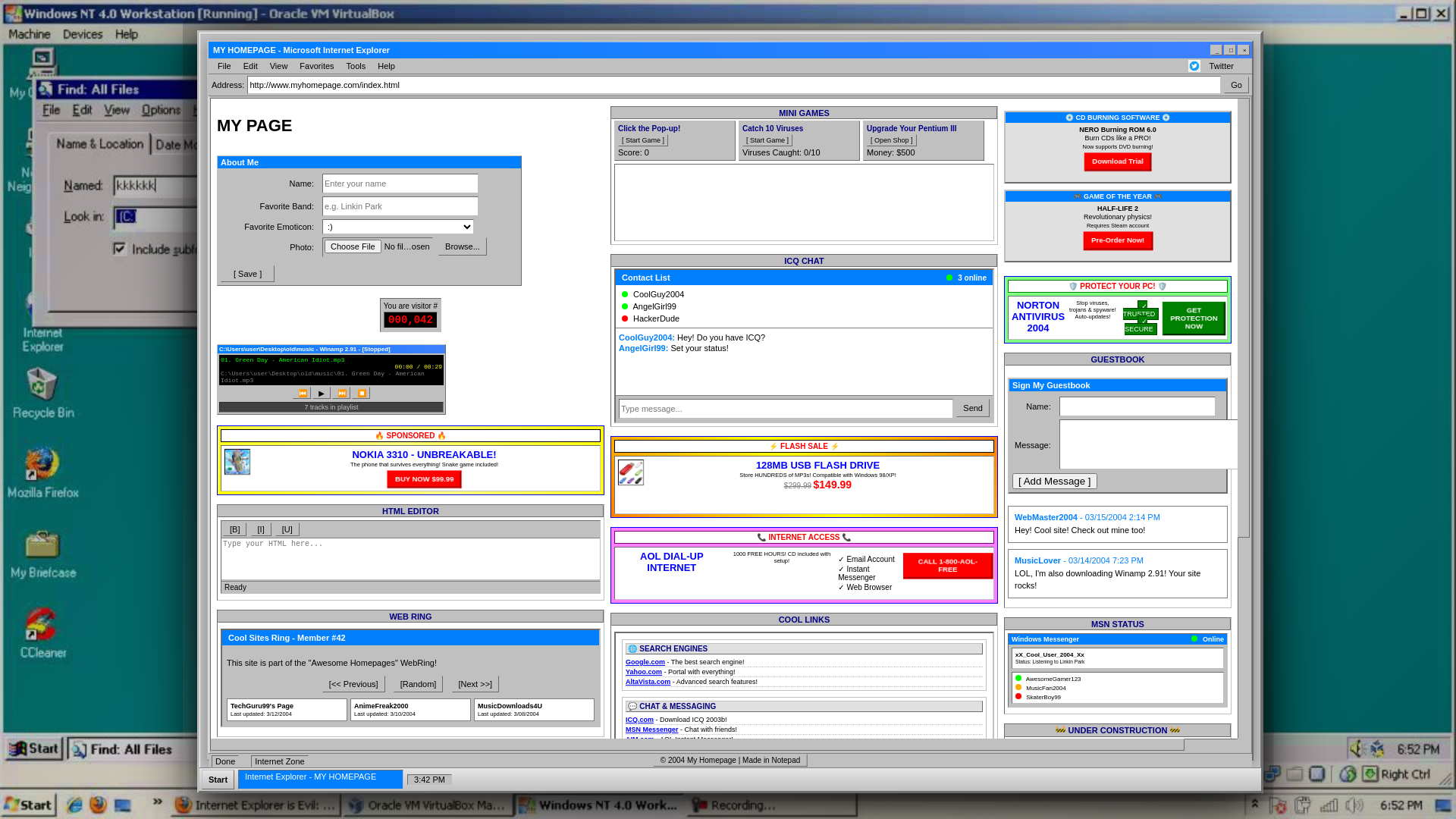The image size is (1456, 819).
Task: Open CCleaner desktop icon
Action: pyautogui.click(x=42, y=633)
